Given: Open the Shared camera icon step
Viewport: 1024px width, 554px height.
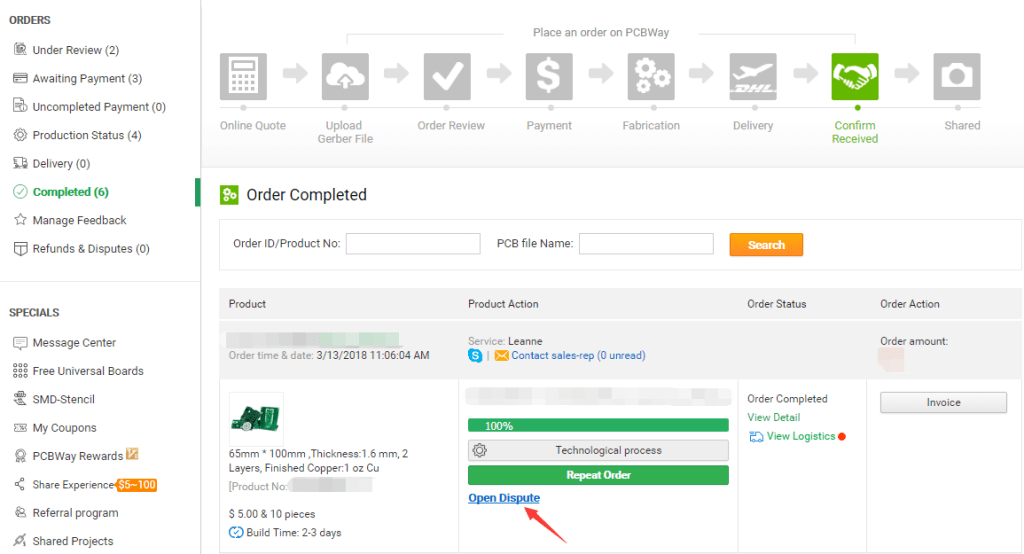Looking at the screenshot, I should pos(957,77).
